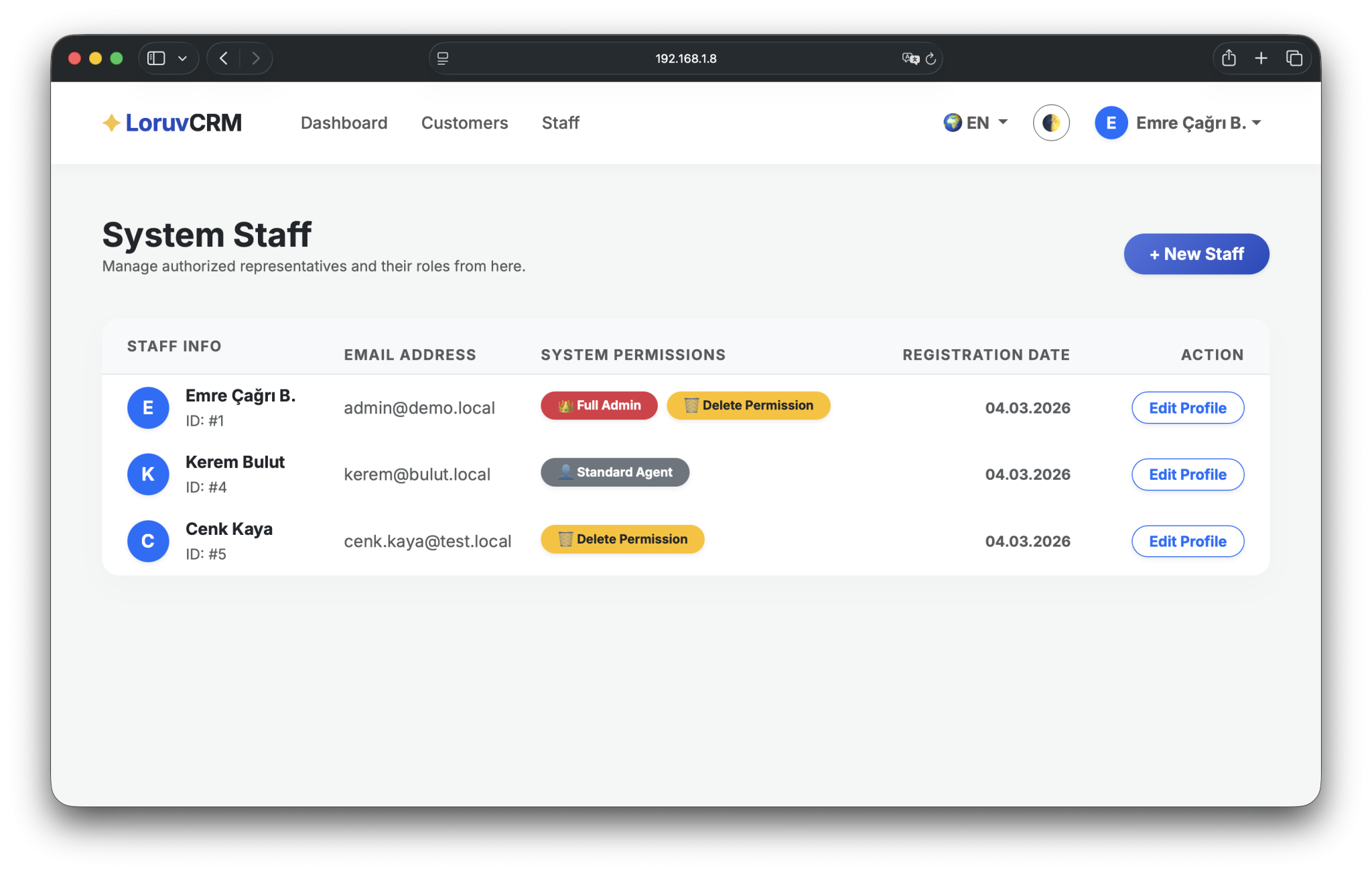1372x874 pixels.
Task: Click the 192.168.1.8 address field
Action: (685, 59)
